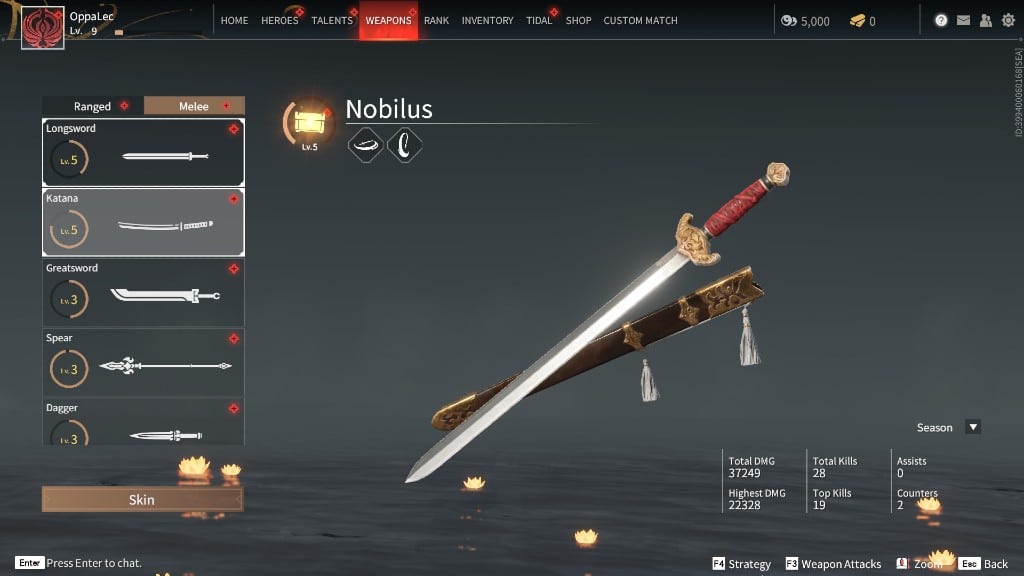Viewport: 1024px width, 576px height.
Task: Select the first weapon skill hexagon icon
Action: [365, 145]
